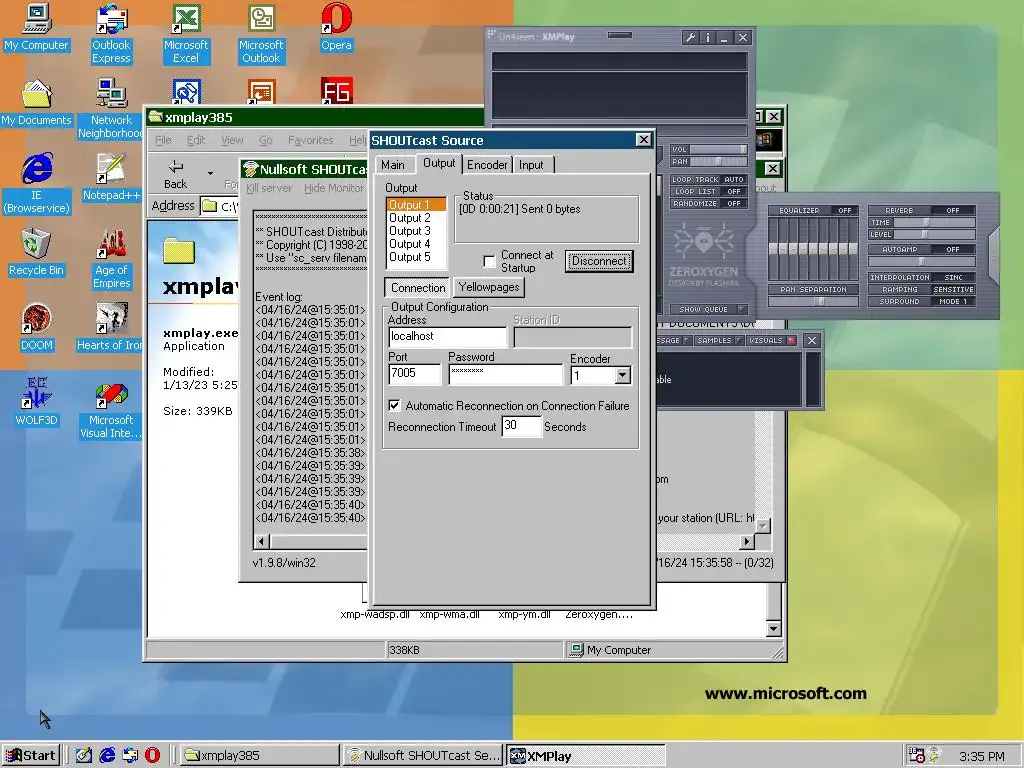1024x768 pixels.
Task: Open the Back button history dropdown arrow
Action: click(x=210, y=174)
